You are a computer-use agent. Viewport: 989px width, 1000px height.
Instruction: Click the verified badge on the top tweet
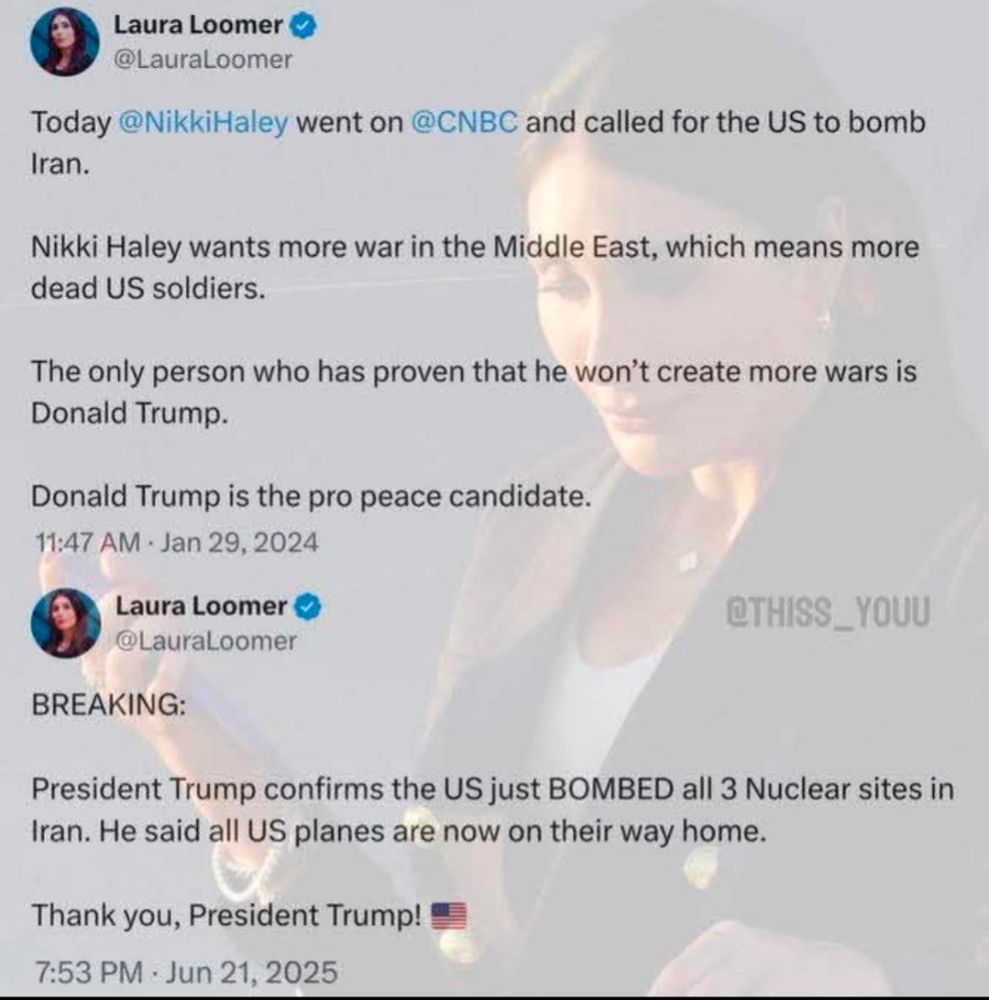point(304,26)
